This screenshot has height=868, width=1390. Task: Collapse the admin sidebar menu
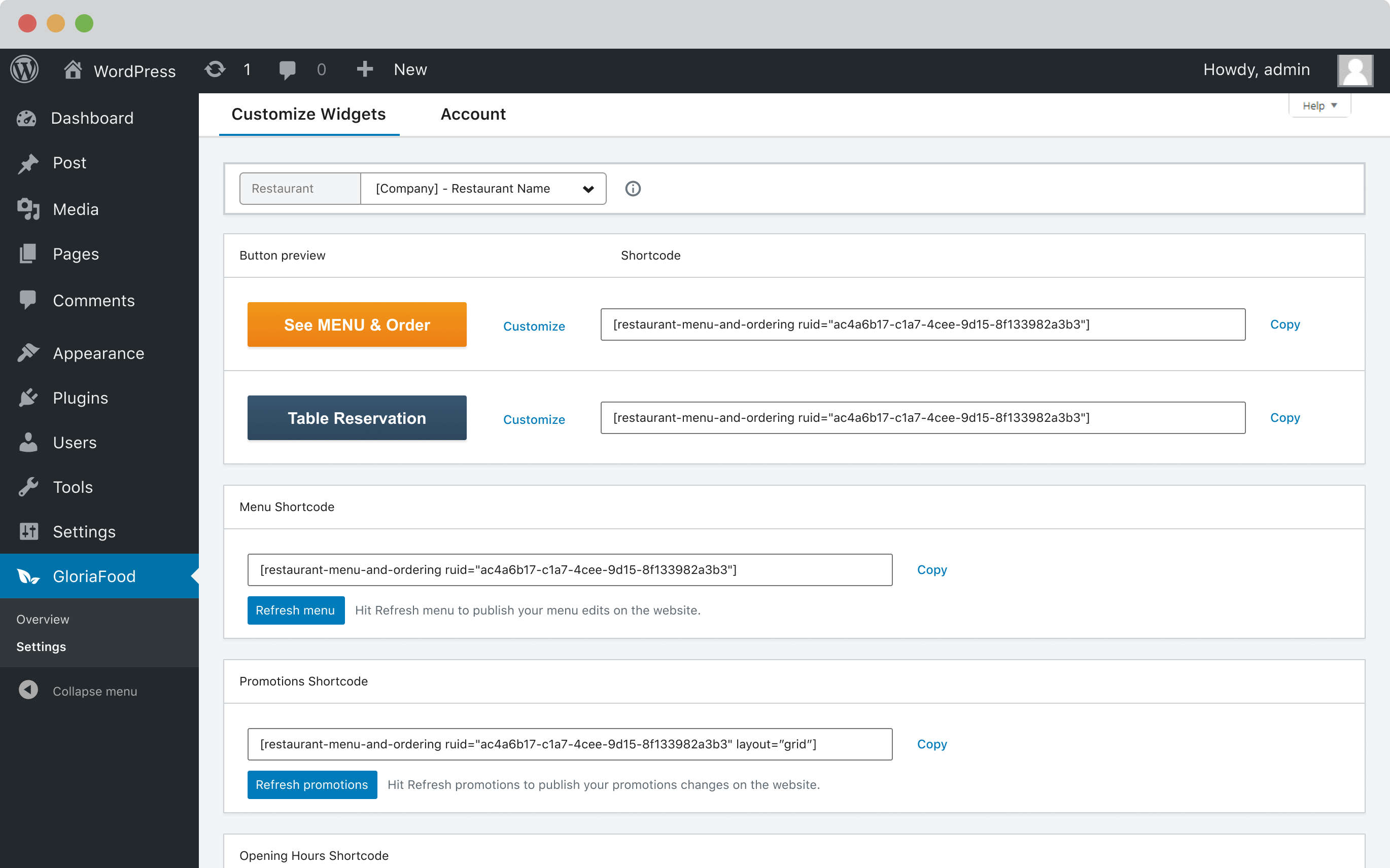point(95,691)
